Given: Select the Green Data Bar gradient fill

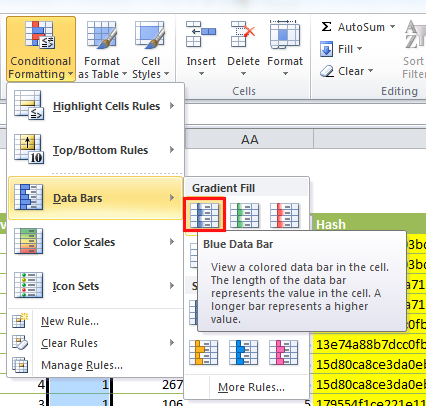Looking at the screenshot, I should pos(245,215).
